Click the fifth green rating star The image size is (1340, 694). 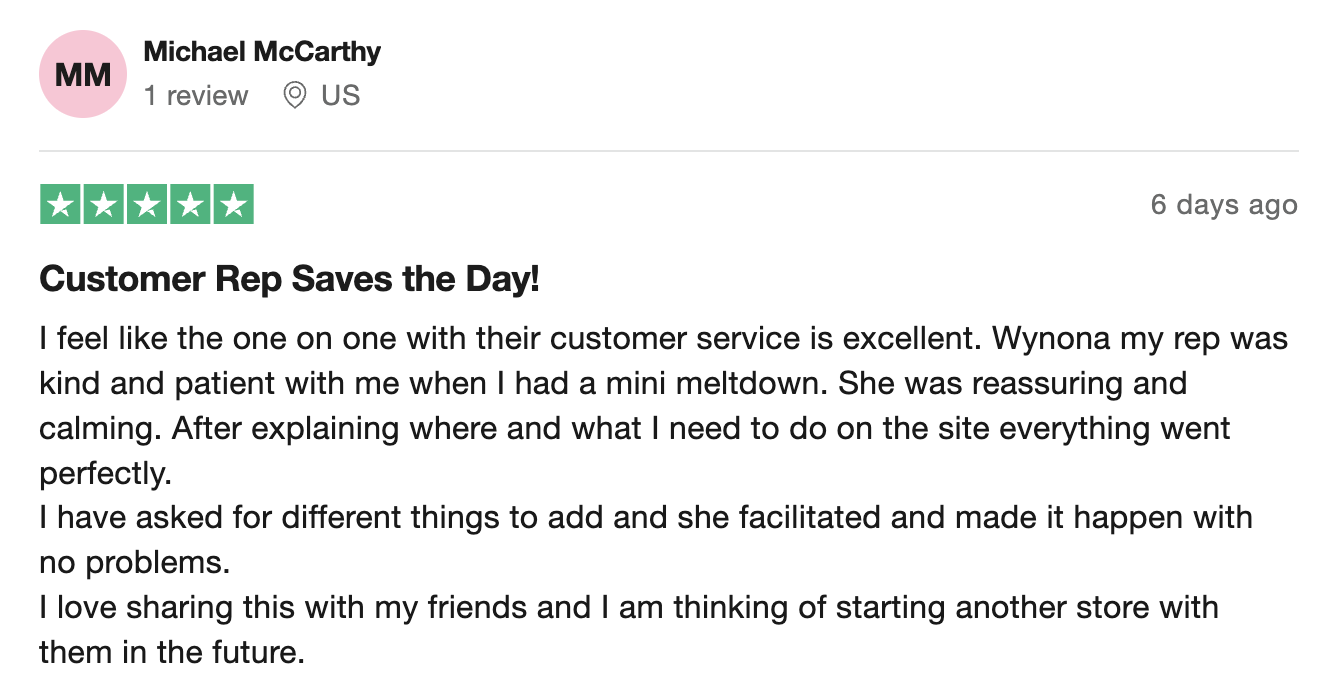click(233, 205)
